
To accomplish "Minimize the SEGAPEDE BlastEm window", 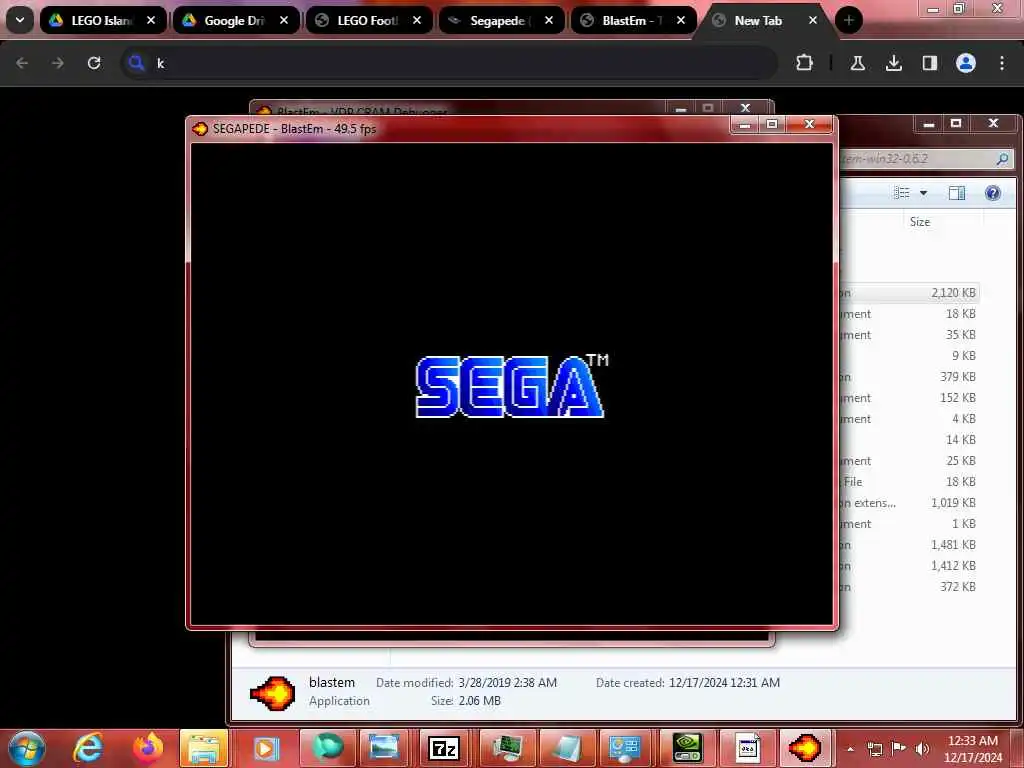I will coord(744,124).
